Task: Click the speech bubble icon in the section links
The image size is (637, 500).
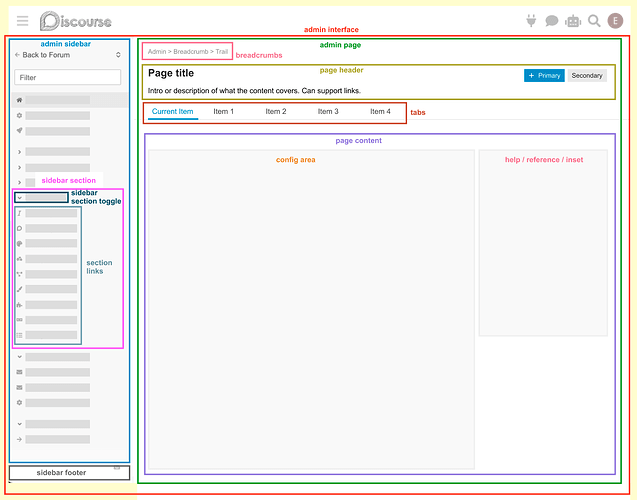Action: pos(19,228)
